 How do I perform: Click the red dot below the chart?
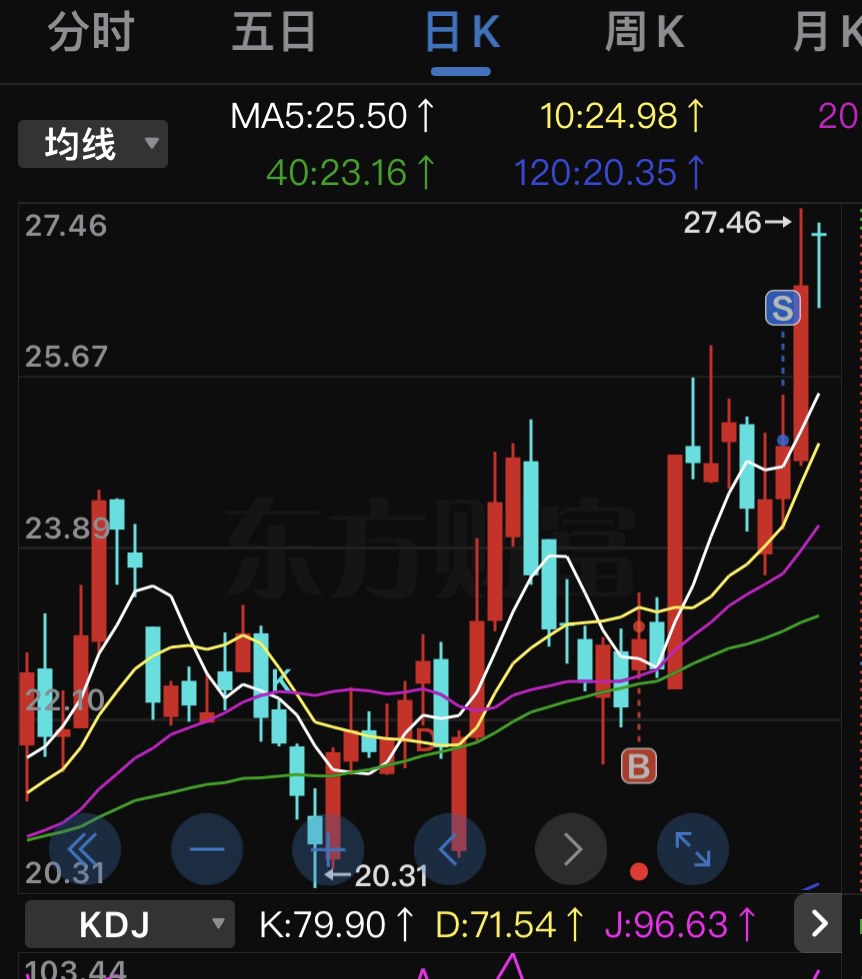639,872
